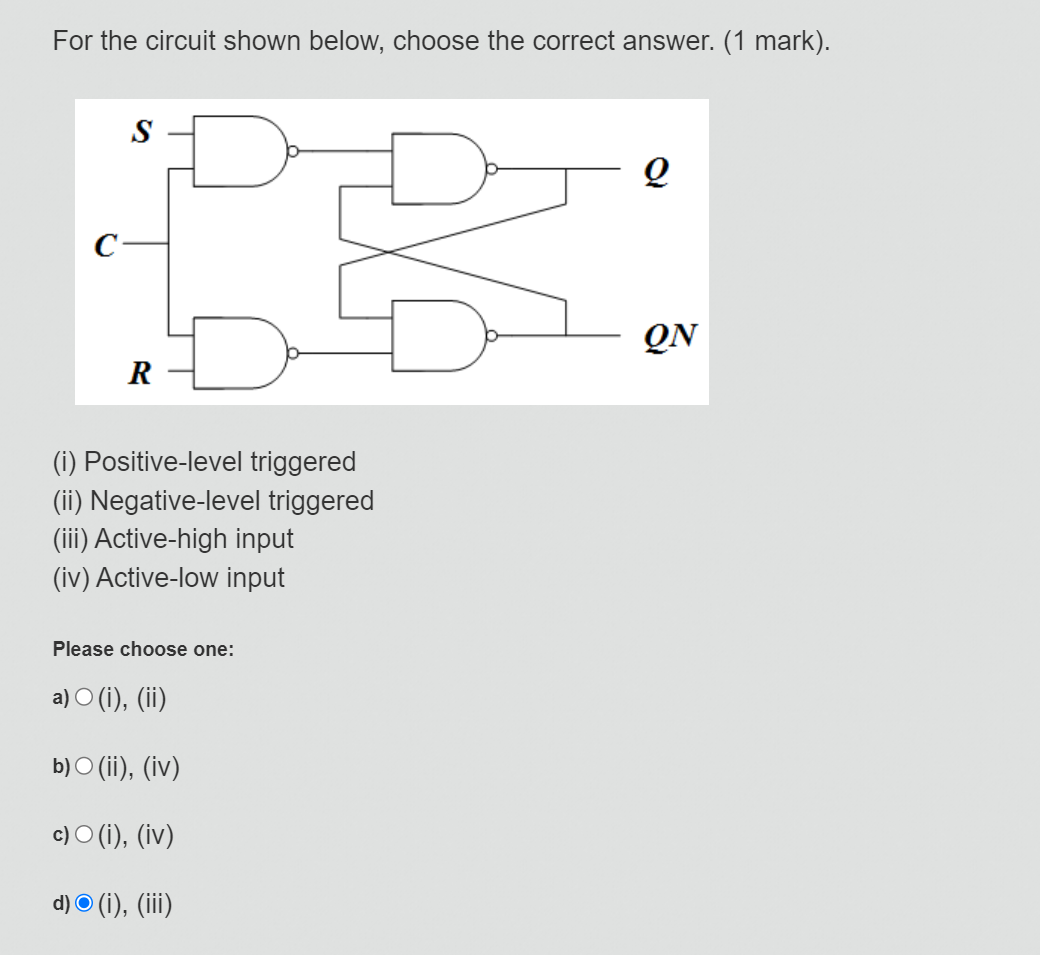Click the C clock input label

[106, 243]
